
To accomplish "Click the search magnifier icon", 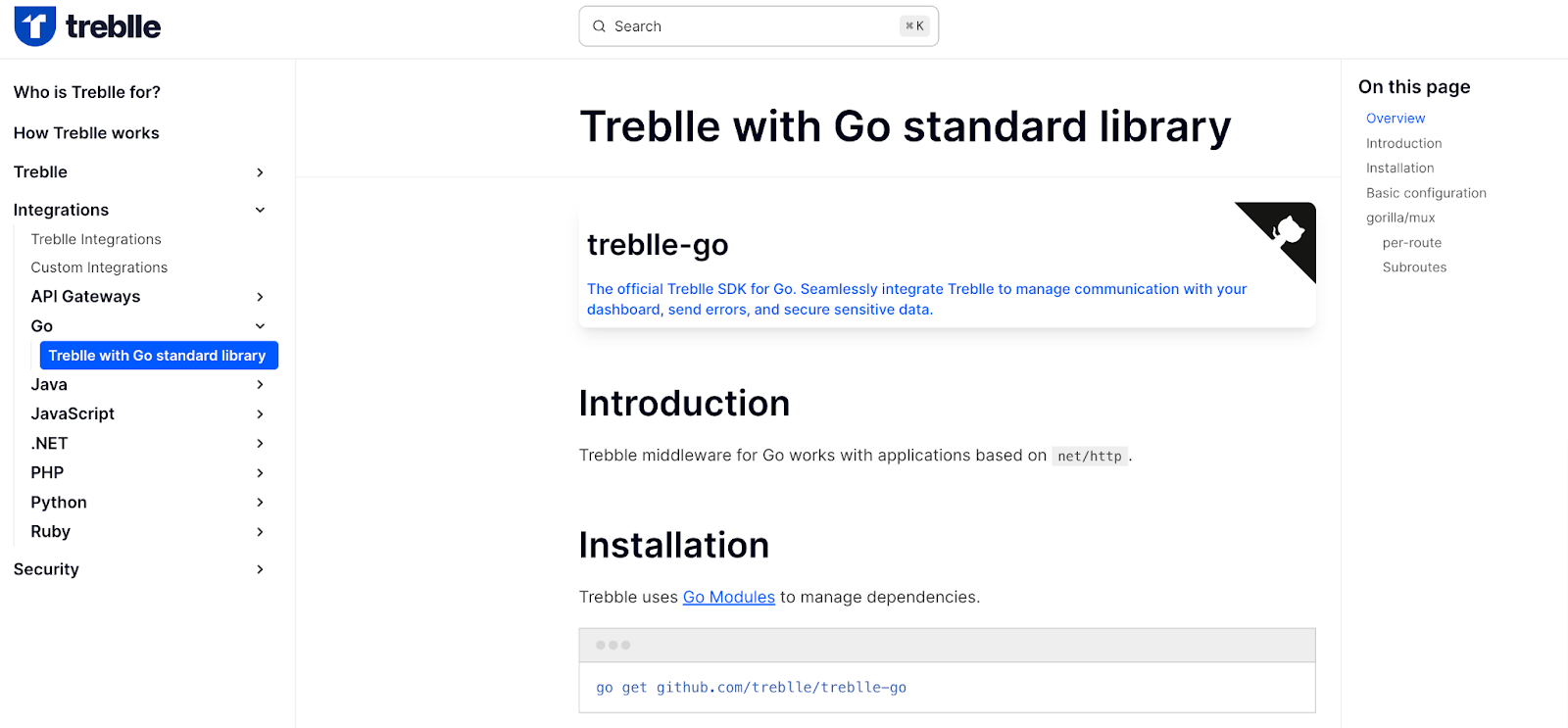I will pyautogui.click(x=600, y=26).
